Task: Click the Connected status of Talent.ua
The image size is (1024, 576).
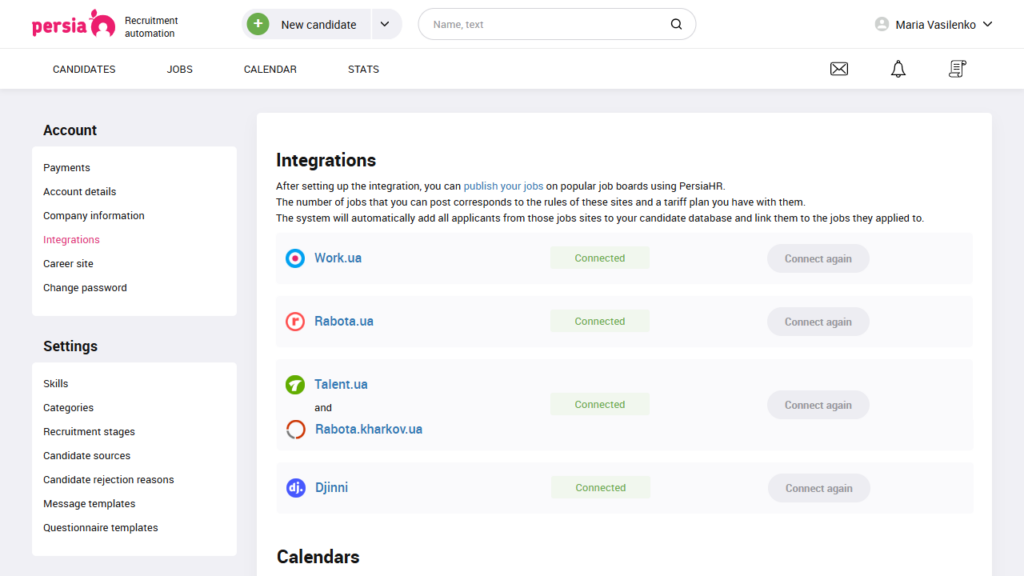Action: pyautogui.click(x=600, y=404)
